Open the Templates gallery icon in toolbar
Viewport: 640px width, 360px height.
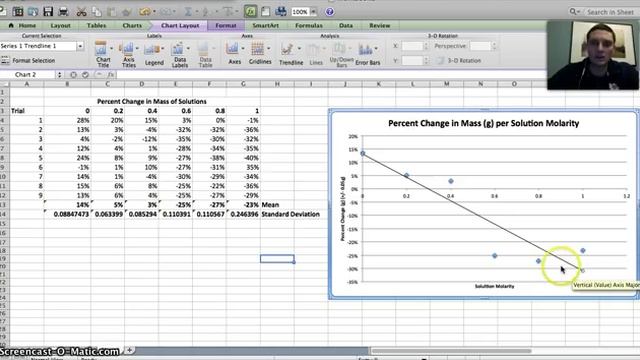pos(18,11)
